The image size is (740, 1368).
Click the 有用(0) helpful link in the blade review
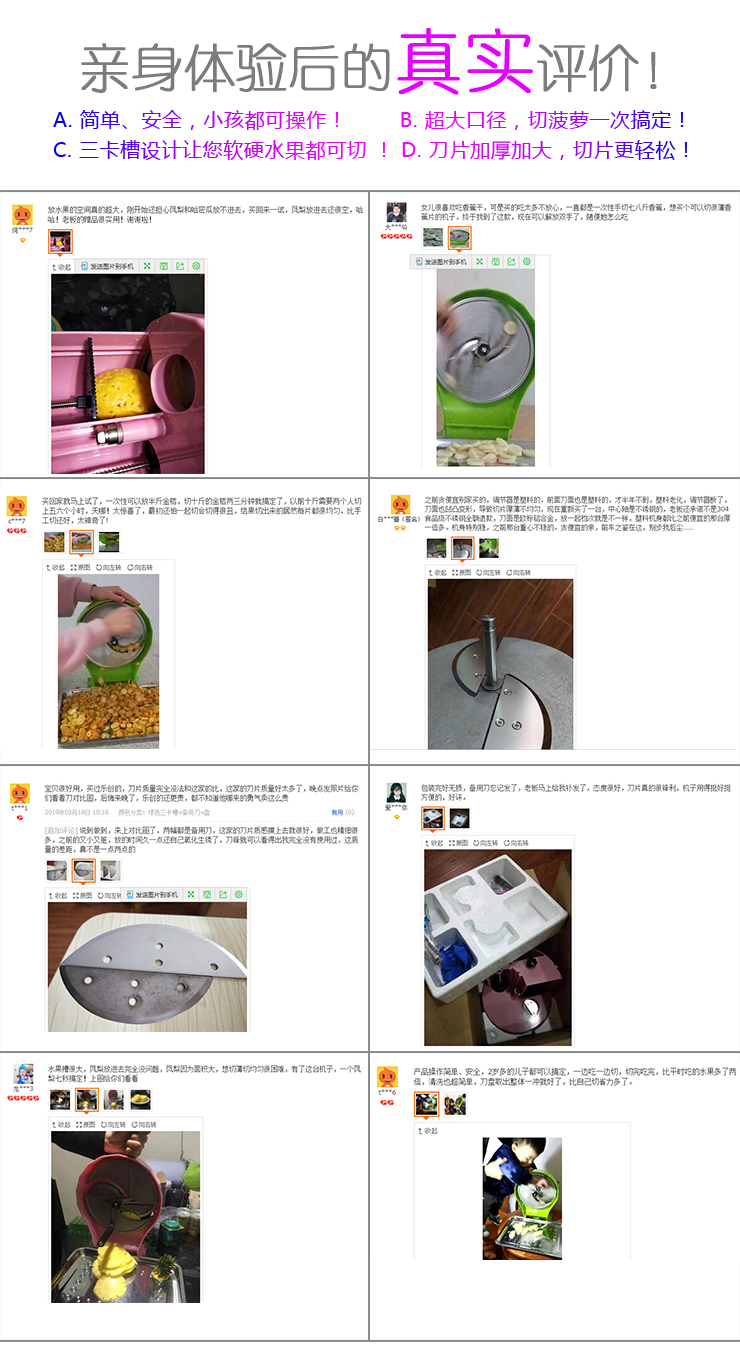pos(343,813)
